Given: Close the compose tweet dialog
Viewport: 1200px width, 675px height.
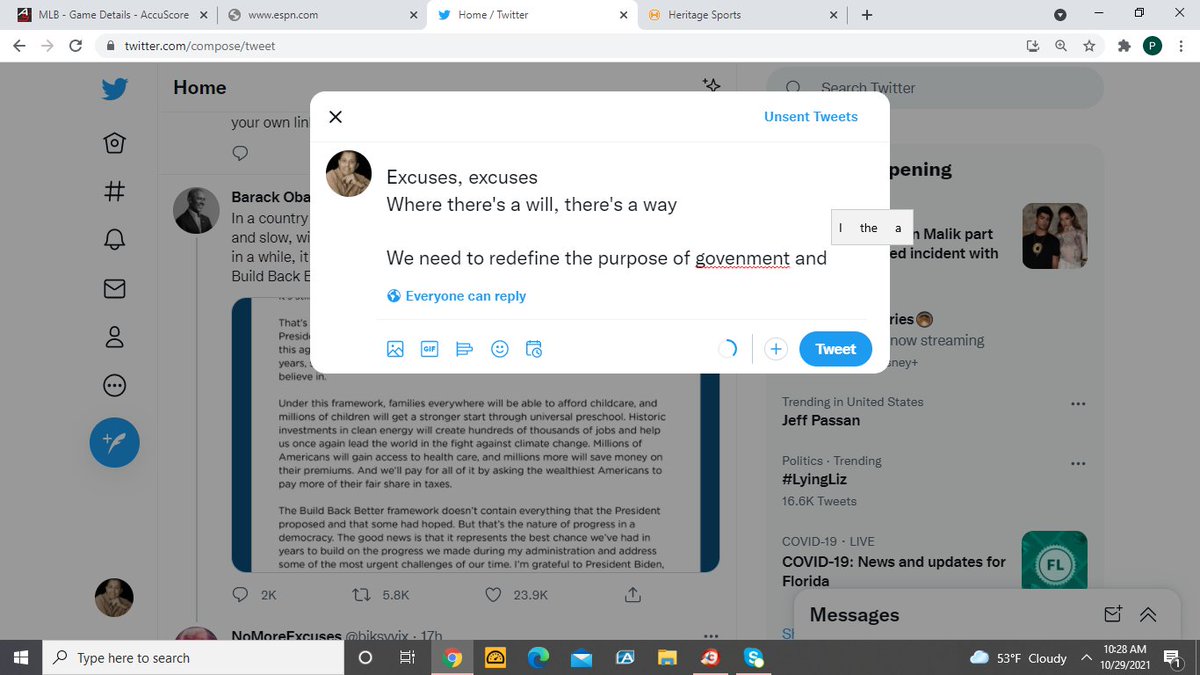Looking at the screenshot, I should coord(336,117).
